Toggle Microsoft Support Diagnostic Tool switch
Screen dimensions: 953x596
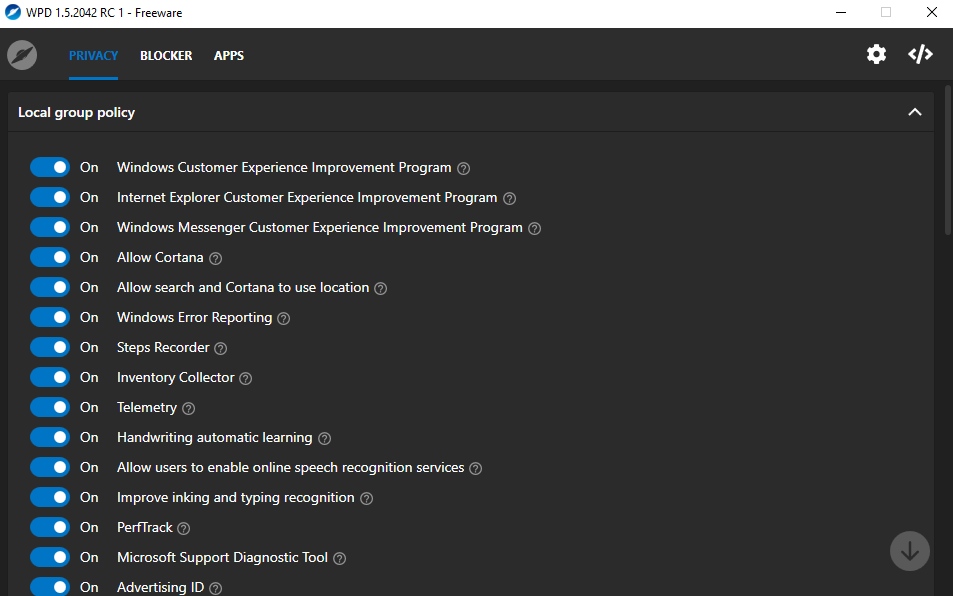(x=50, y=557)
